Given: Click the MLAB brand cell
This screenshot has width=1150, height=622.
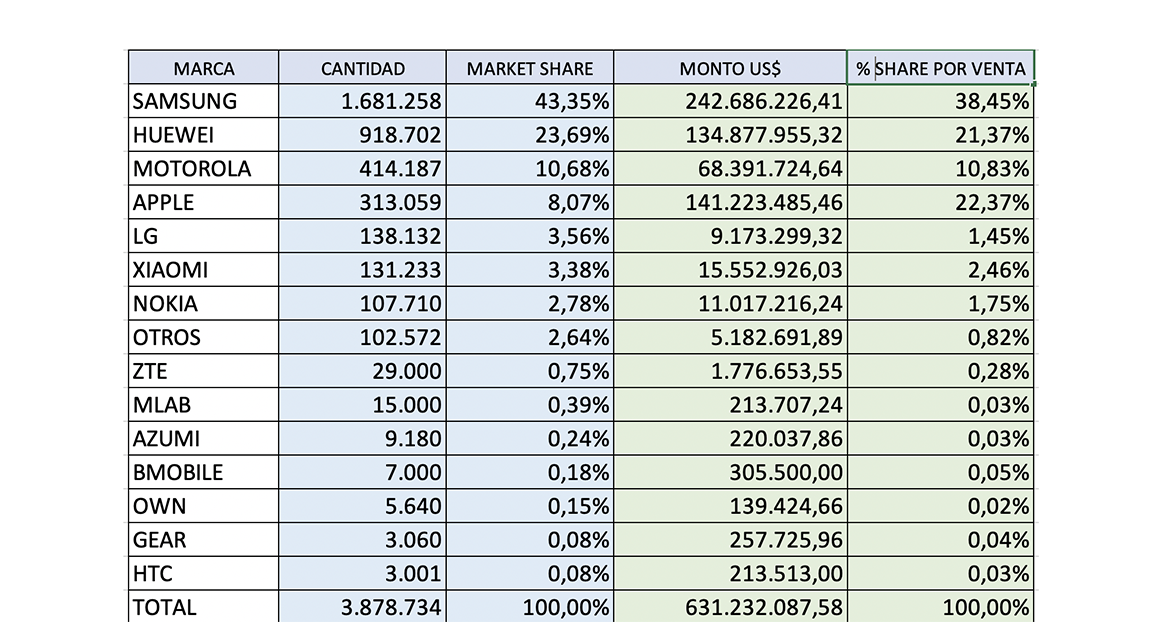Looking at the screenshot, I should point(203,405).
